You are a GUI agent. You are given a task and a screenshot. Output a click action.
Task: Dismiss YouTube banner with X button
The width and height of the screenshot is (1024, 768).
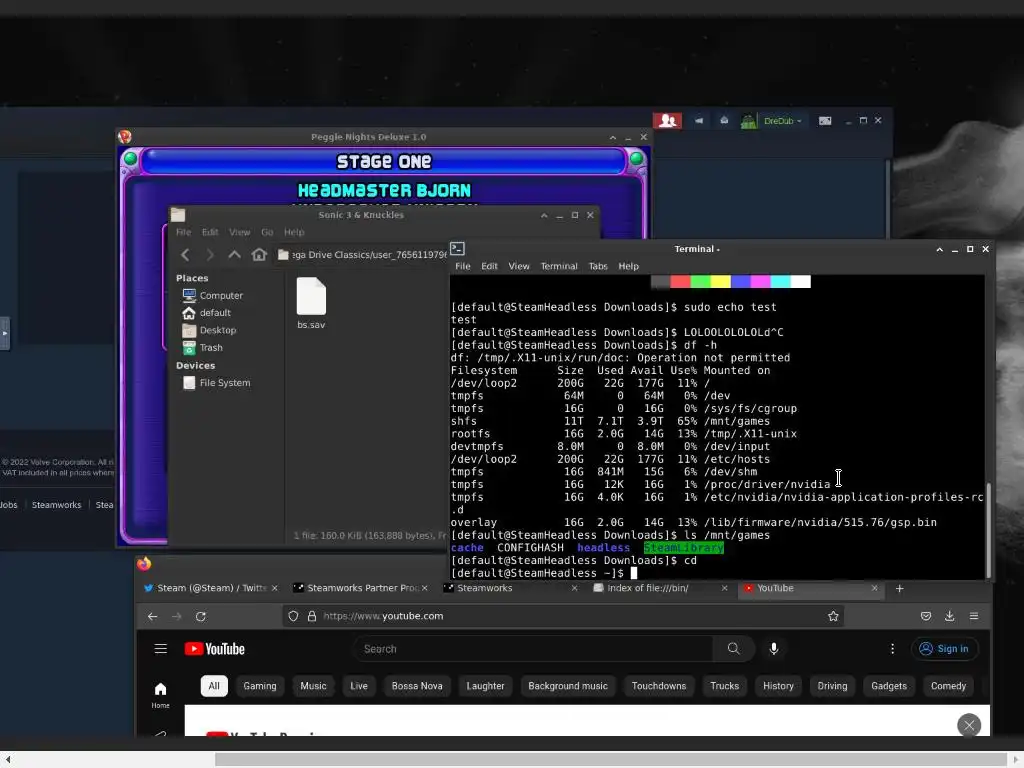click(x=969, y=726)
